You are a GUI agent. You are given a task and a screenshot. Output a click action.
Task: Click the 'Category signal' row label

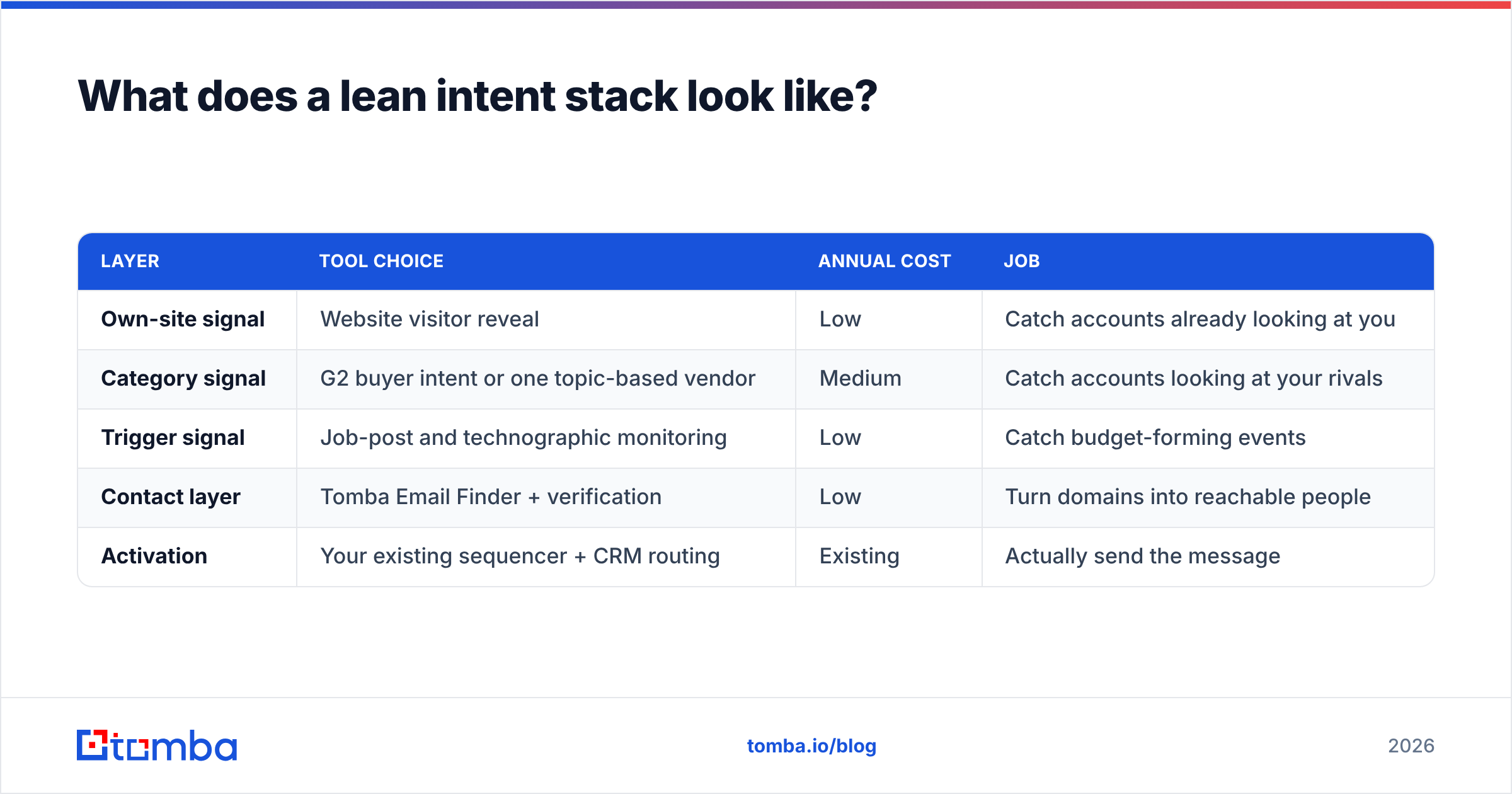[x=183, y=379]
